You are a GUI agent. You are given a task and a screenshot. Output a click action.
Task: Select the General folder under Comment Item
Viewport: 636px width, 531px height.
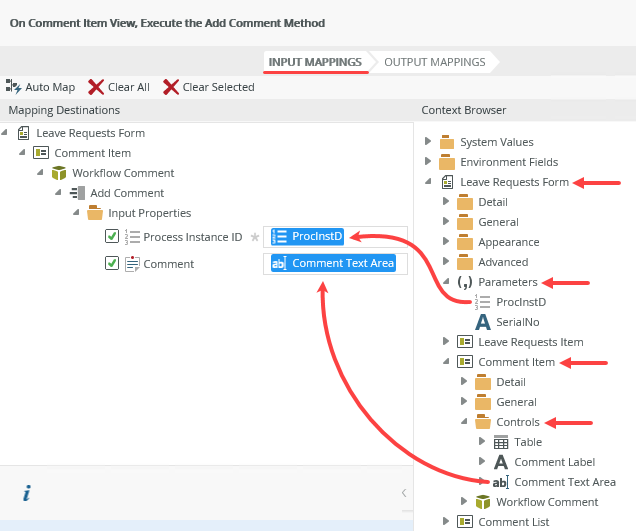pos(516,402)
